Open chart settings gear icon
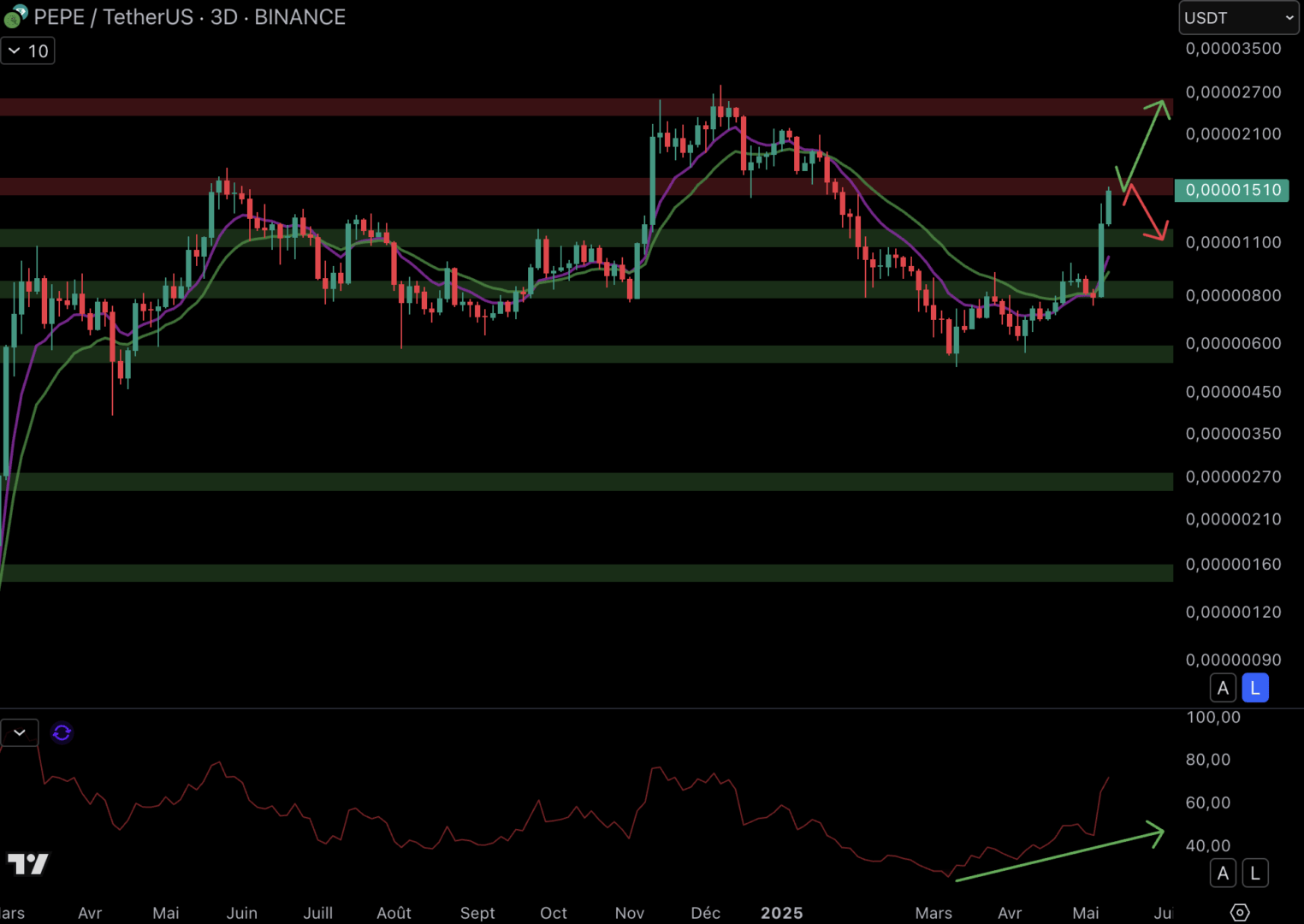Viewport: 1304px width, 924px height. coord(1240,913)
